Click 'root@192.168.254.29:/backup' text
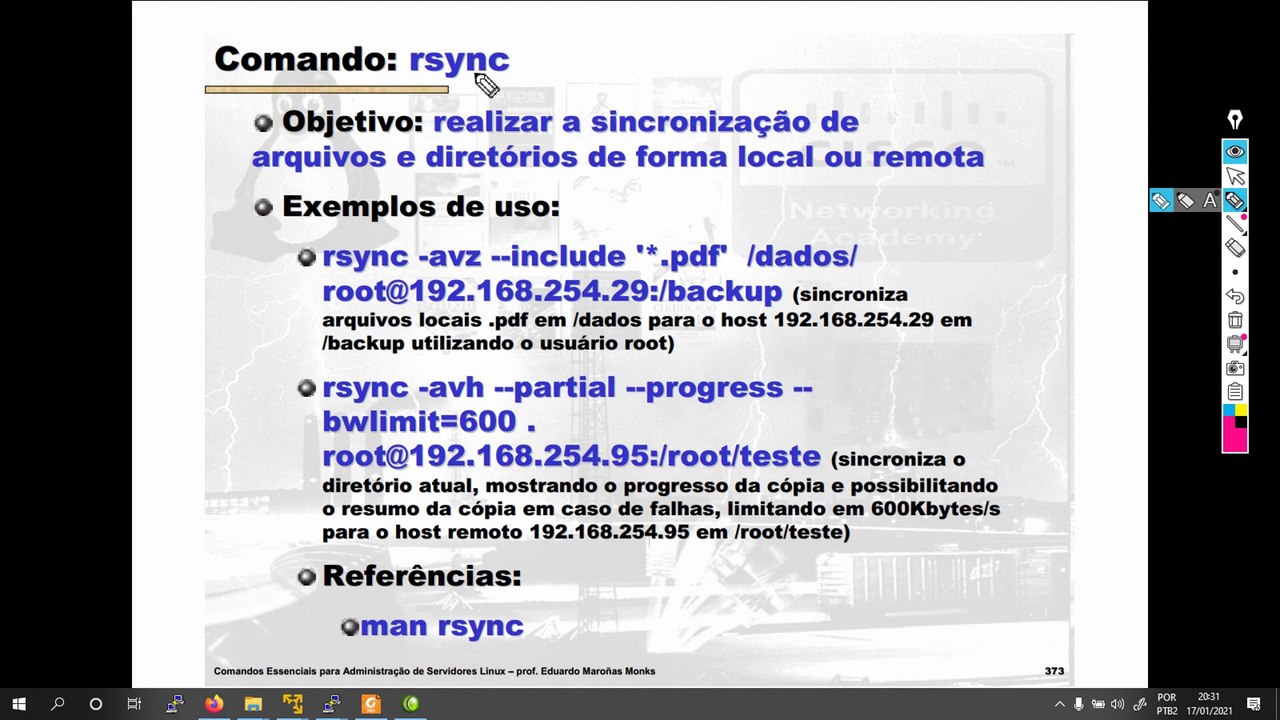The image size is (1280, 720). (x=552, y=291)
